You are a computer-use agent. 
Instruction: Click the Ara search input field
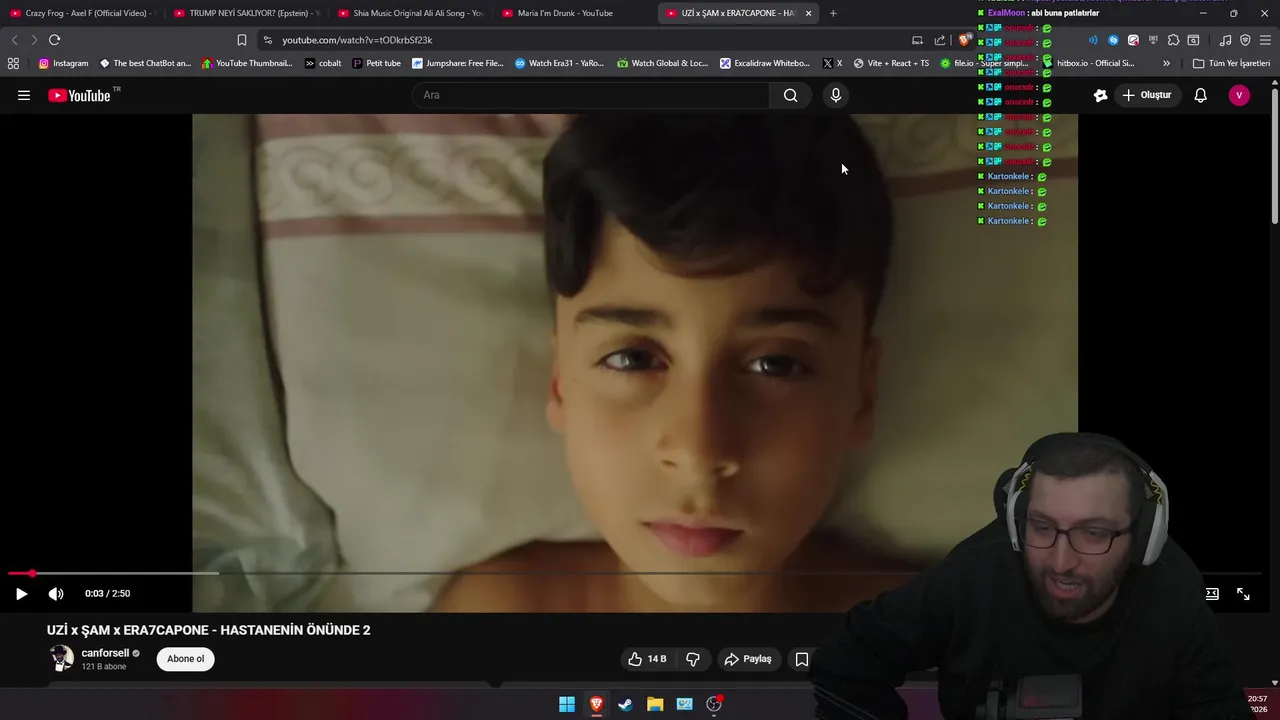tap(590, 95)
